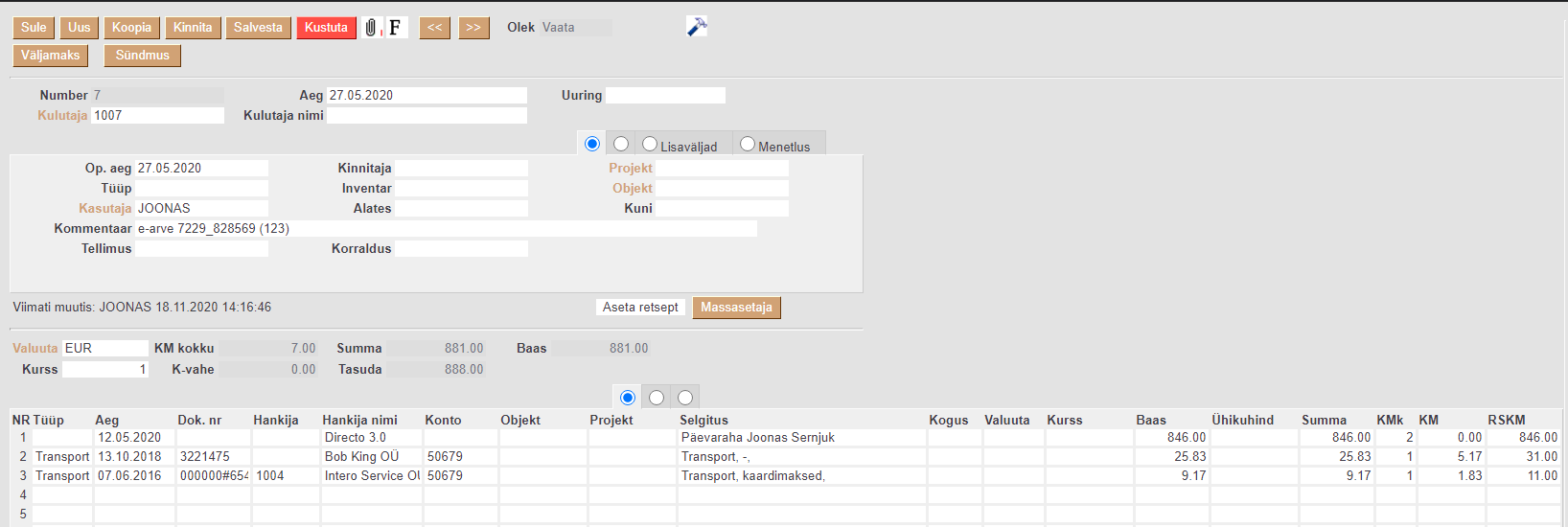Open the Väljamaks button
1568x527 pixels.
pyautogui.click(x=51, y=56)
